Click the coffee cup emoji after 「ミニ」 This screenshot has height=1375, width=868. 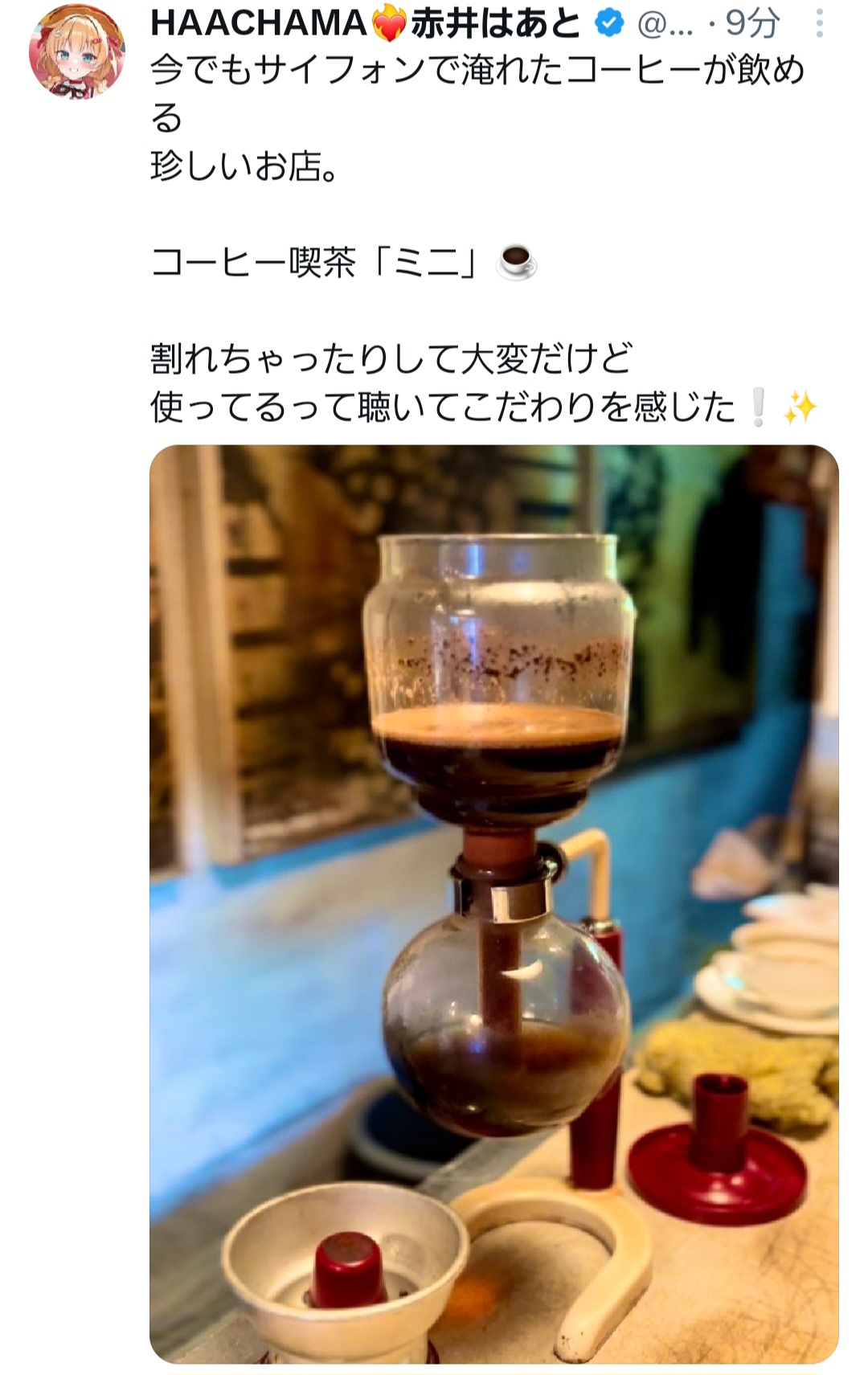tap(517, 261)
